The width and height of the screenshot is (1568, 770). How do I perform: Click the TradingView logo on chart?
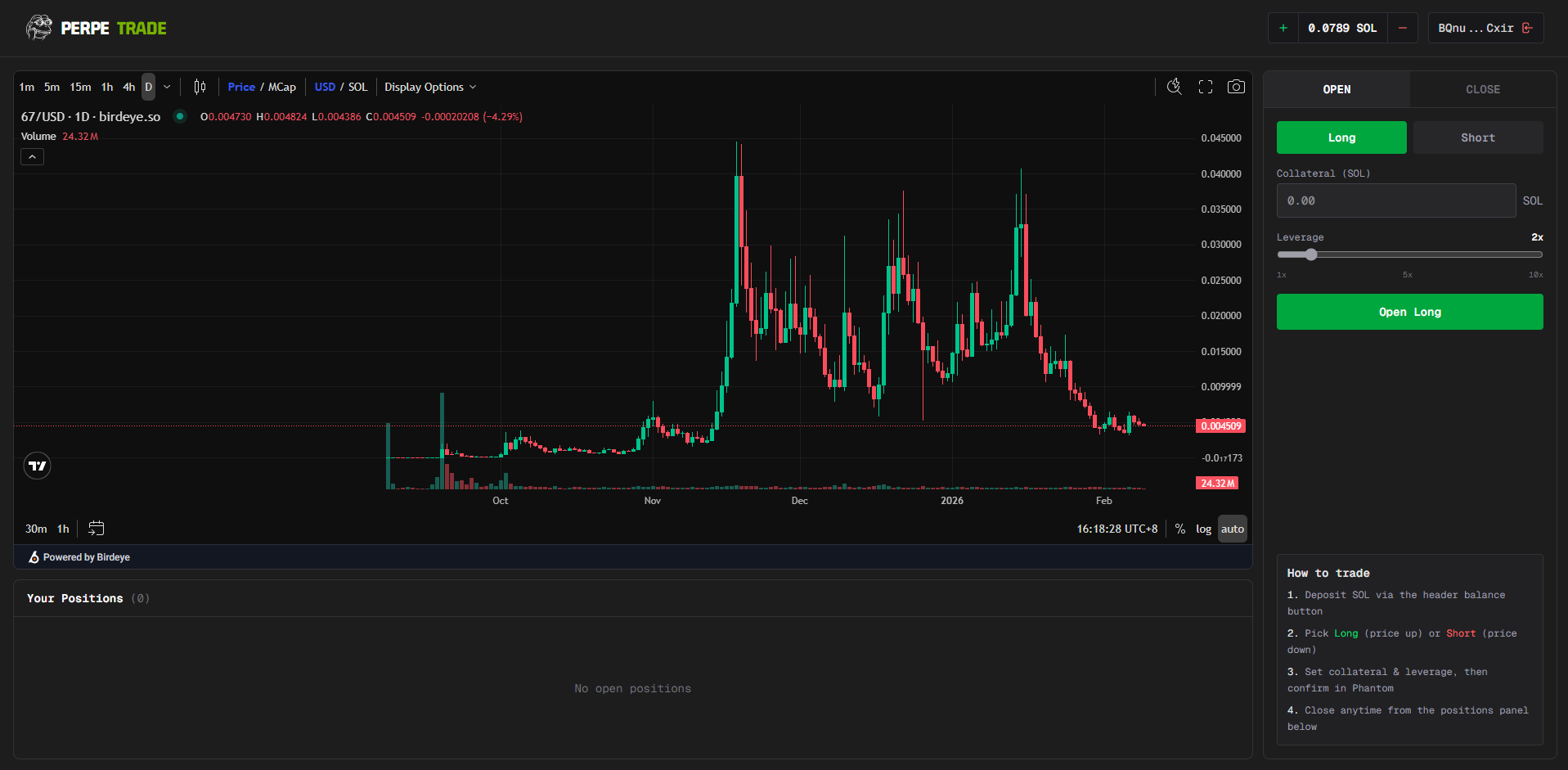pyautogui.click(x=38, y=466)
